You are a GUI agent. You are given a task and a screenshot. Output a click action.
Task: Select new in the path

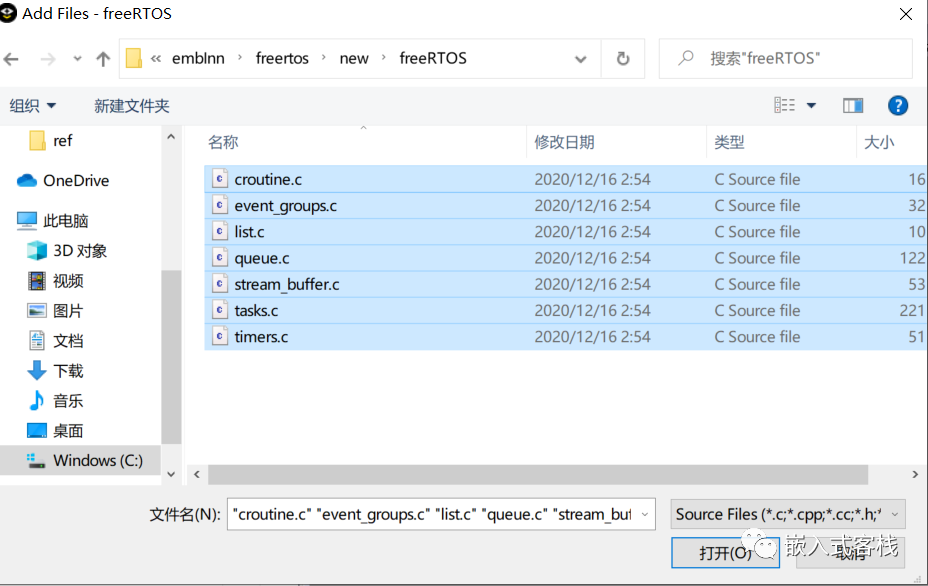354,58
